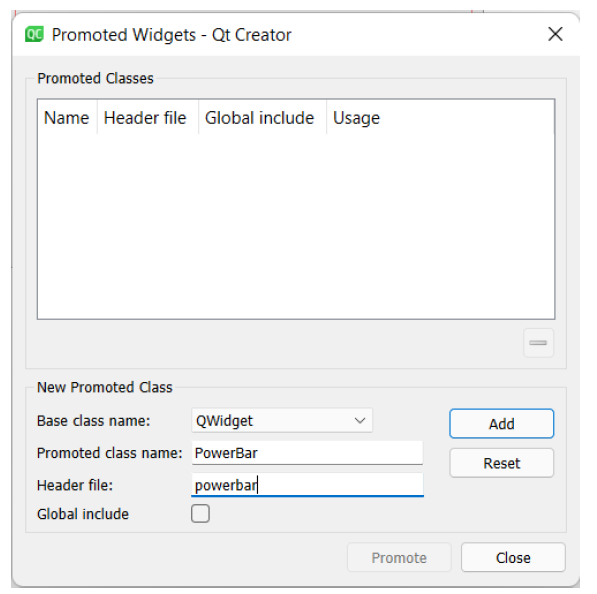Focus the Promoted class name field

tap(307, 453)
